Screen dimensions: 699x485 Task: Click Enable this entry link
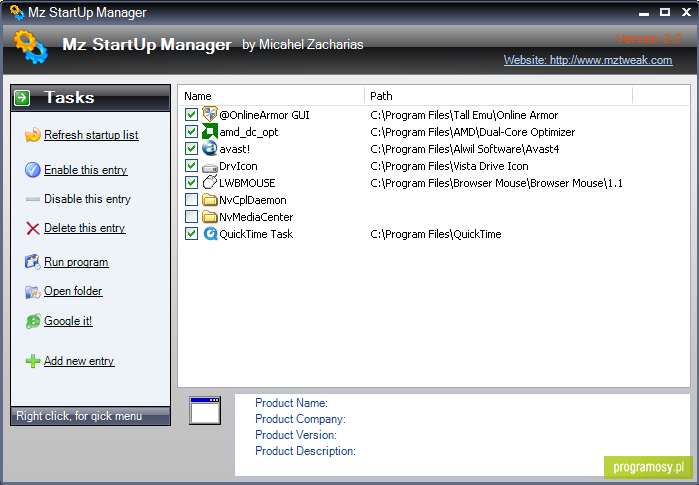(x=86, y=170)
